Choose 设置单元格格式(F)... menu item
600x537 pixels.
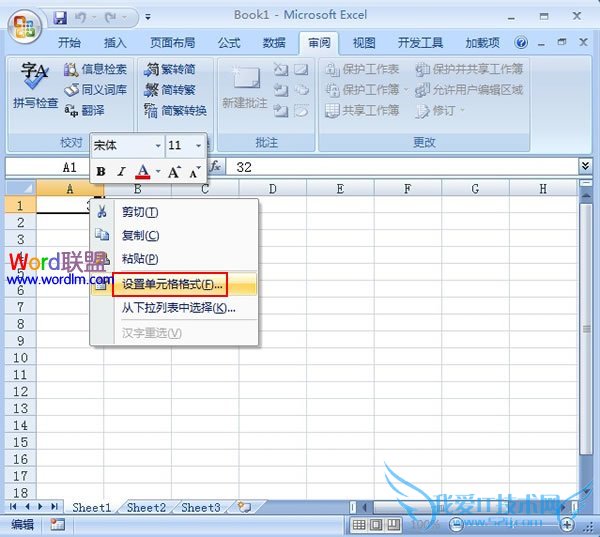point(172,284)
